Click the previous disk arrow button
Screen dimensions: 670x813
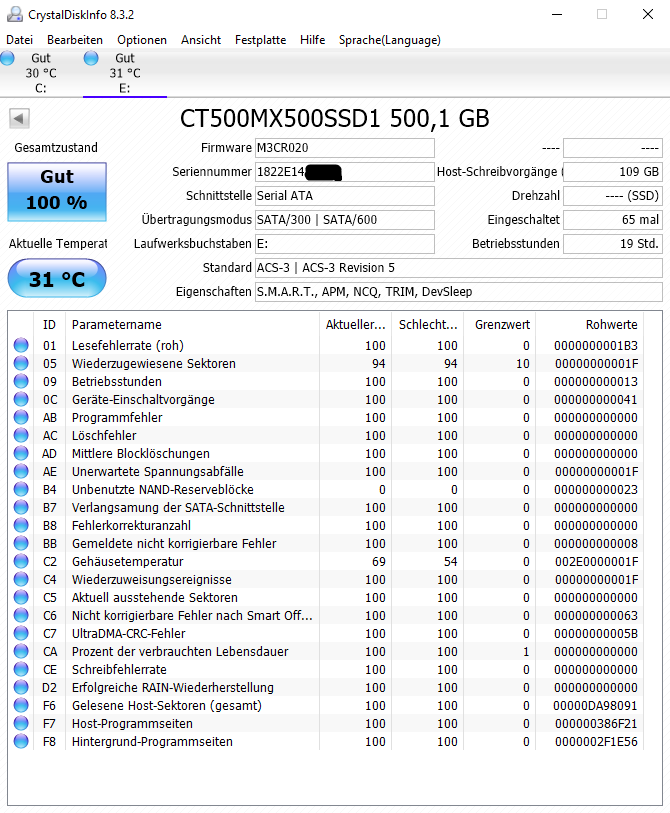(19, 118)
